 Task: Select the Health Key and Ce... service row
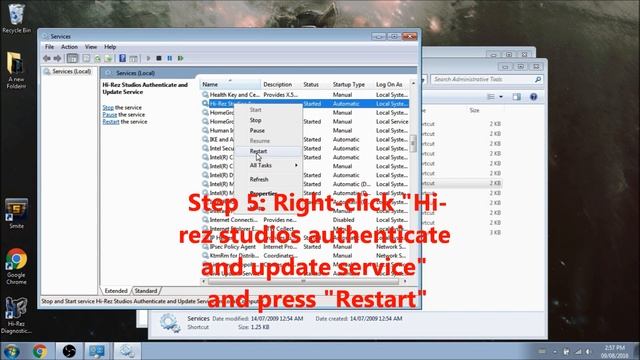tap(305, 95)
